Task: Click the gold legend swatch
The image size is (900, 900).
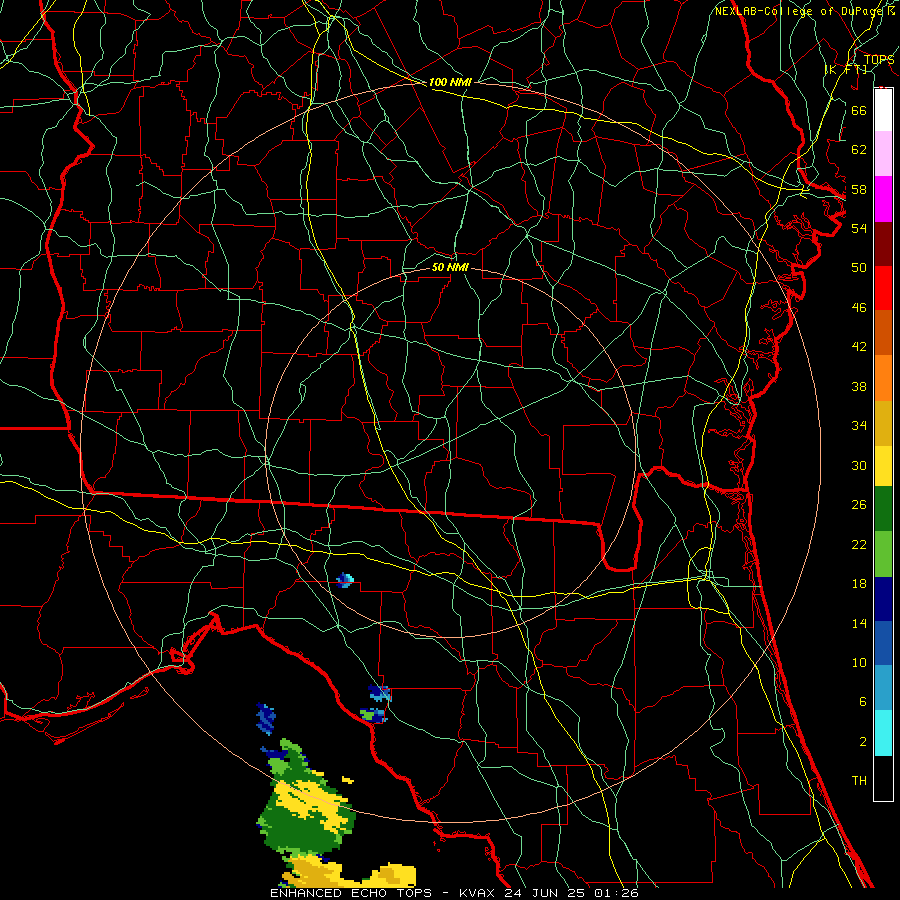Action: click(883, 423)
